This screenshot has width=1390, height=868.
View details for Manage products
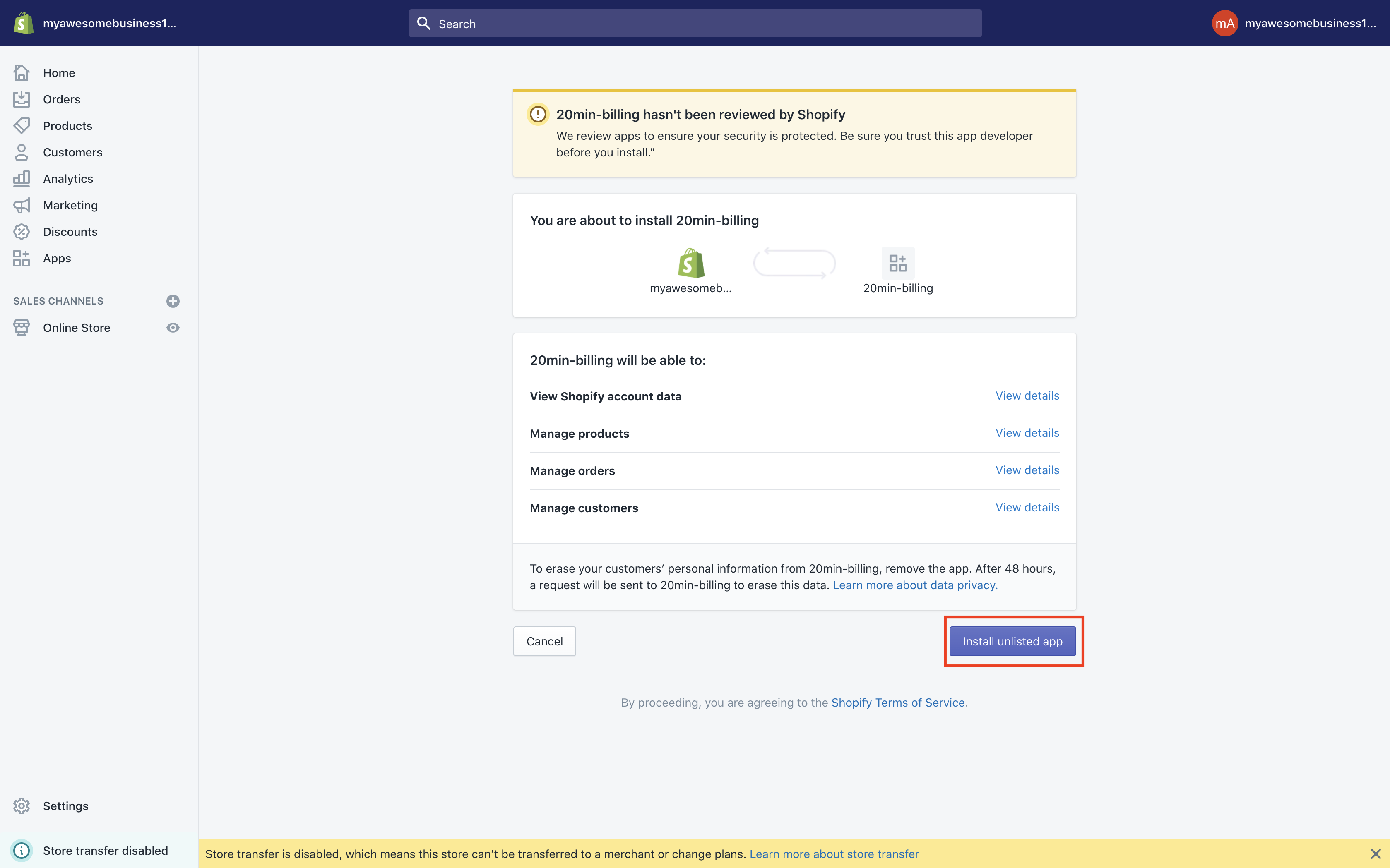(x=1027, y=433)
